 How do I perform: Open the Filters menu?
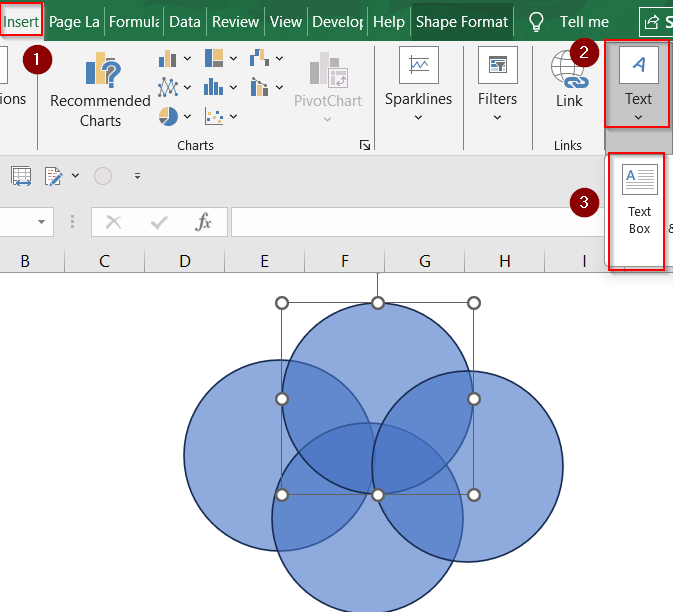pos(497,85)
